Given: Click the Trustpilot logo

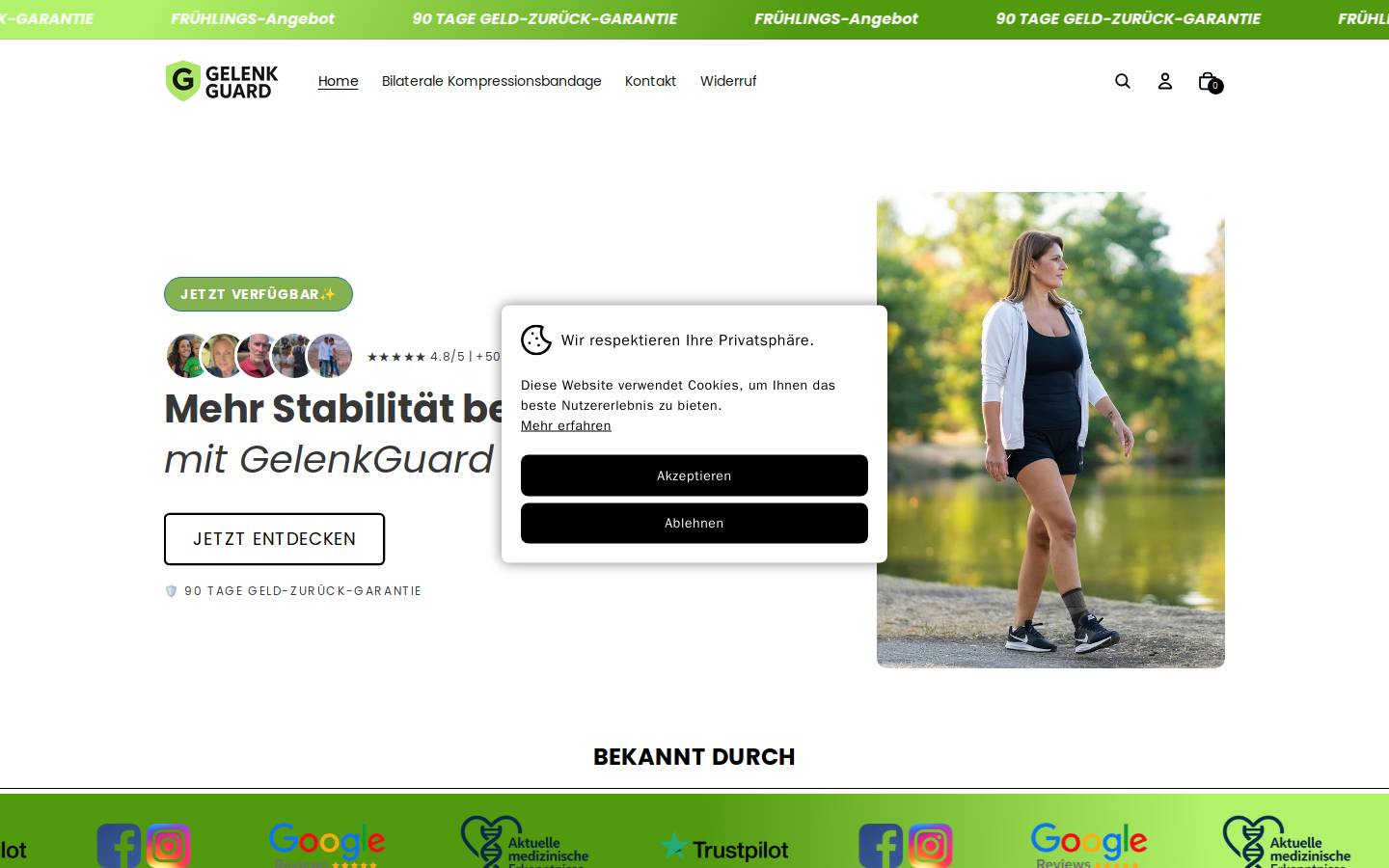Looking at the screenshot, I should pyautogui.click(x=724, y=849).
